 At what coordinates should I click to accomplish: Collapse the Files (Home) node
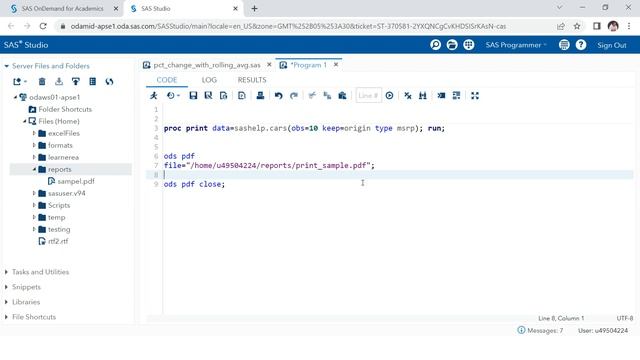tap(24, 121)
